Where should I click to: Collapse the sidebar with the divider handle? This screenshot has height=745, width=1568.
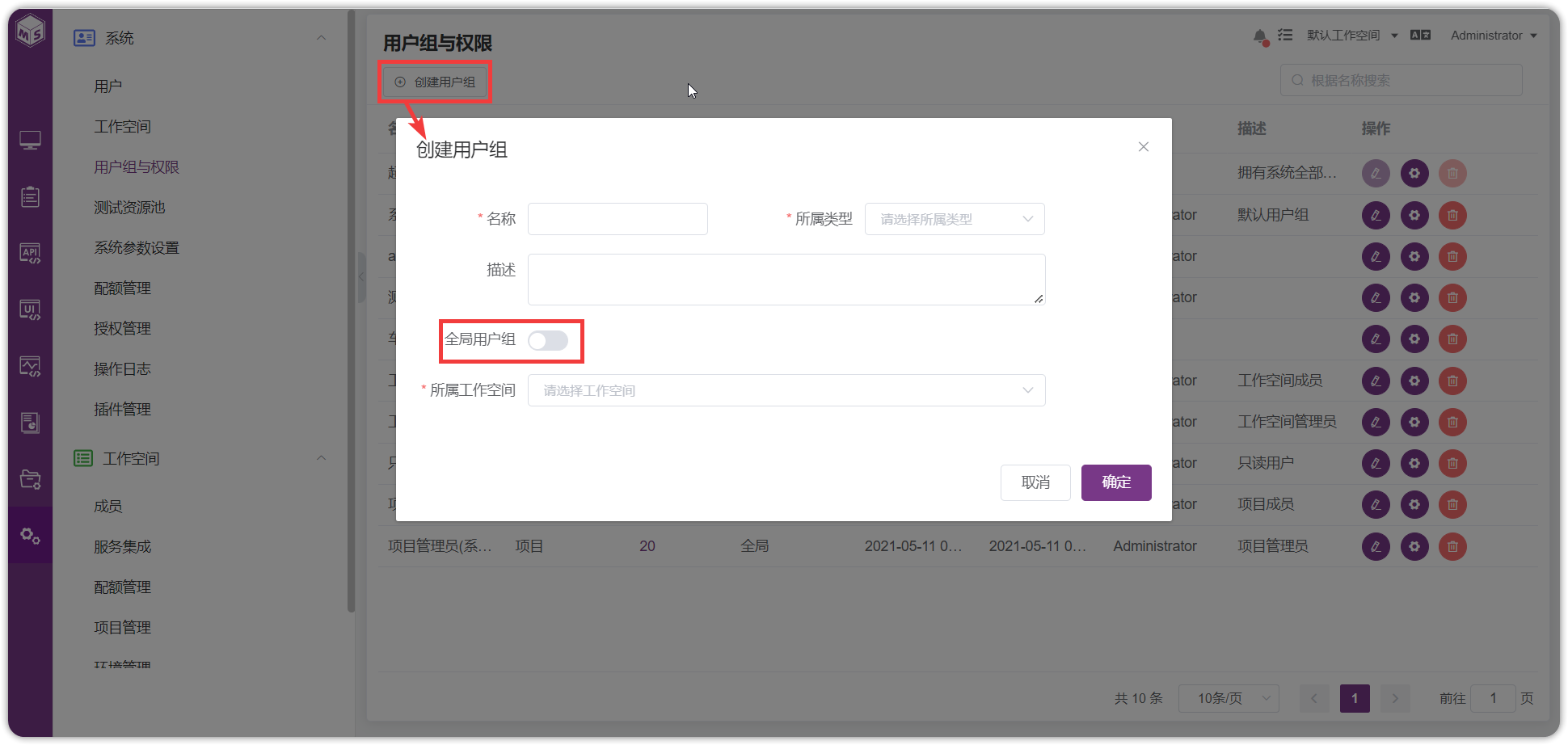click(362, 277)
